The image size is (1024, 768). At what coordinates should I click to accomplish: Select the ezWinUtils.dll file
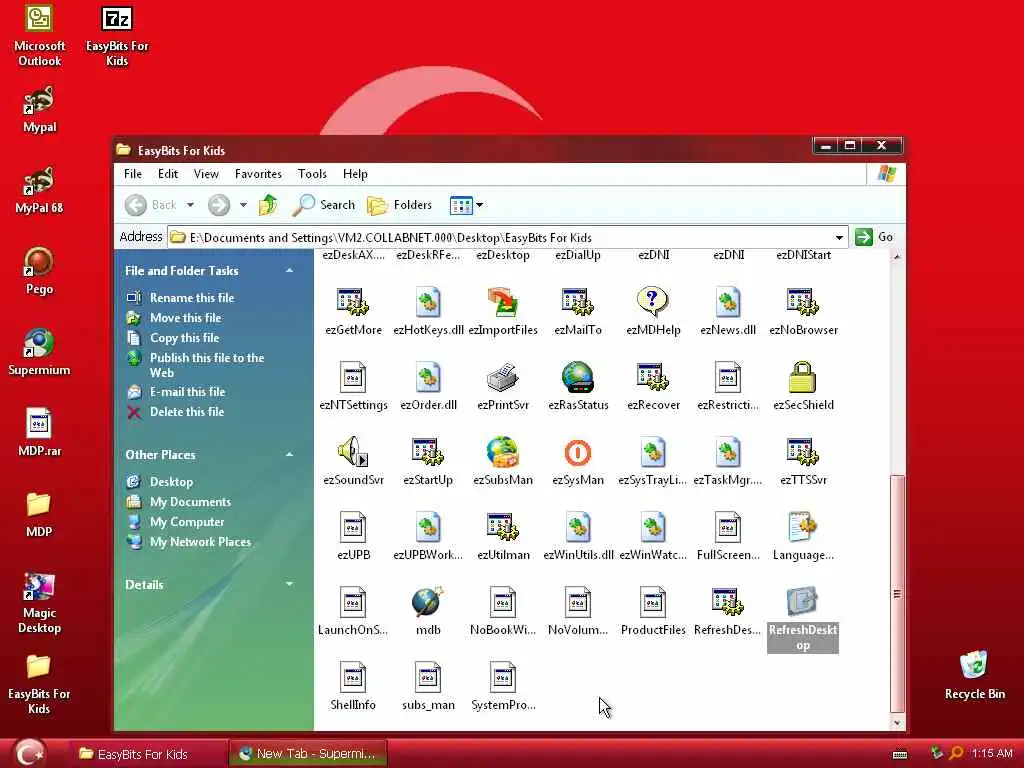click(x=578, y=527)
